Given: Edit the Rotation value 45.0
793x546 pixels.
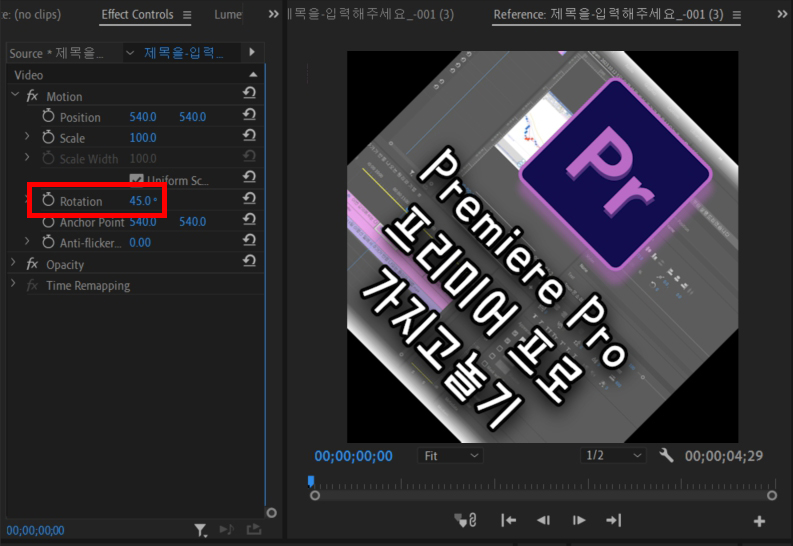Looking at the screenshot, I should [143, 201].
